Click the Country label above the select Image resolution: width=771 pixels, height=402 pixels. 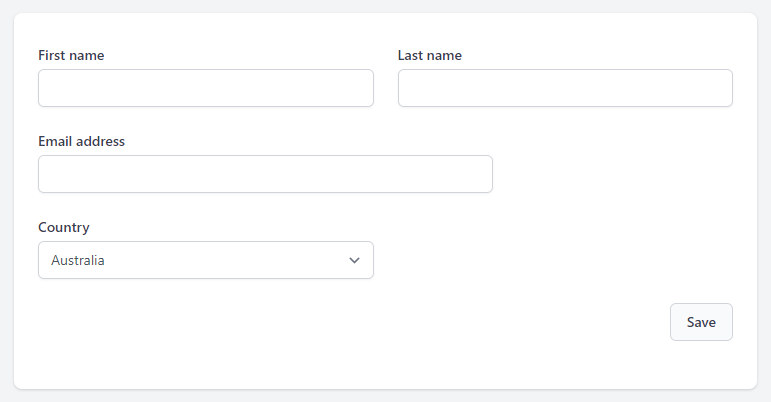pyautogui.click(x=64, y=228)
